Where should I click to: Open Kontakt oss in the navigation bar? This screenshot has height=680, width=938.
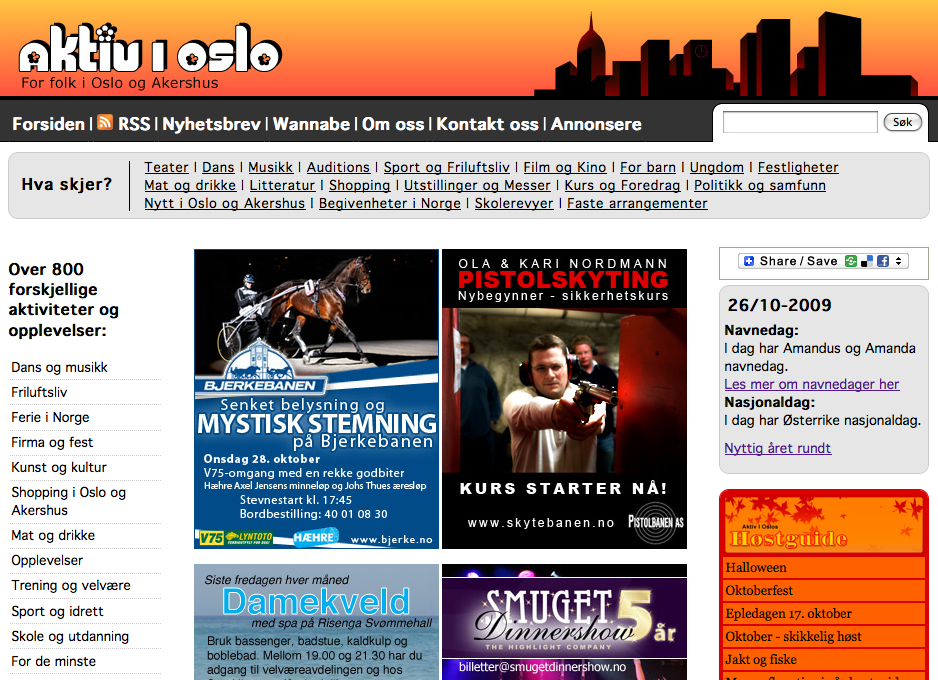pyautogui.click(x=487, y=124)
